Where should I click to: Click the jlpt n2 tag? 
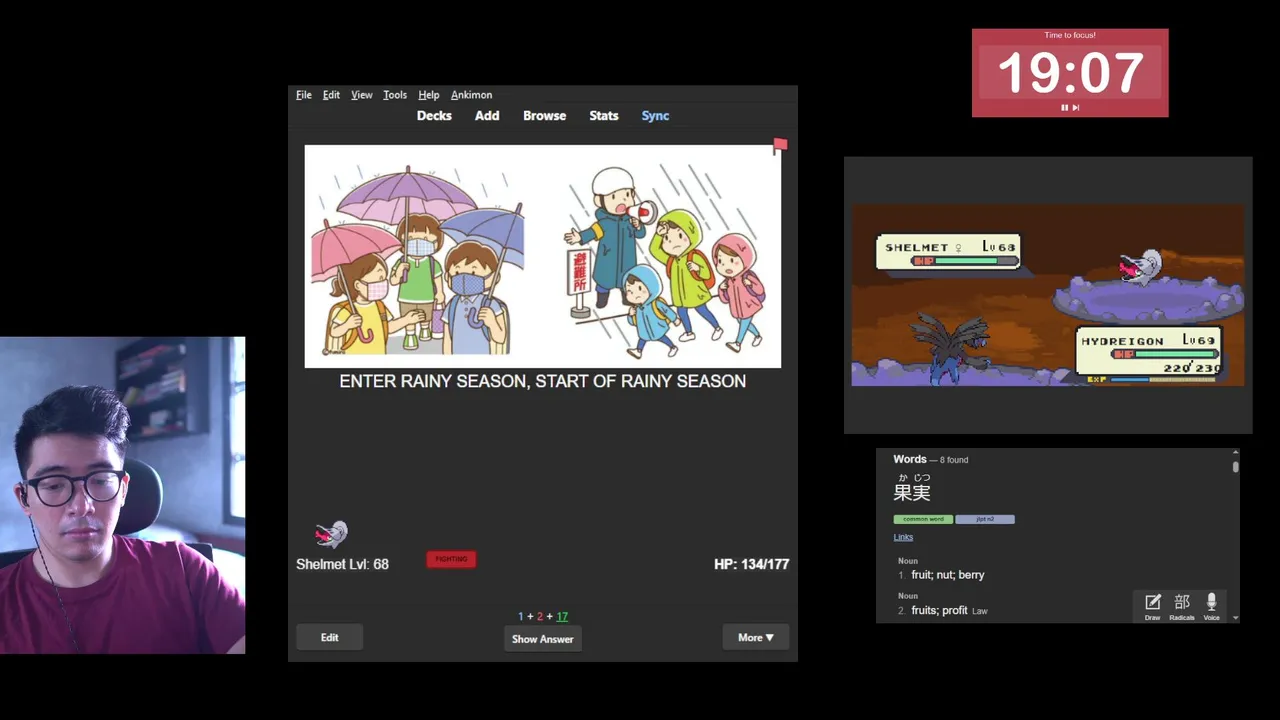pos(985,519)
